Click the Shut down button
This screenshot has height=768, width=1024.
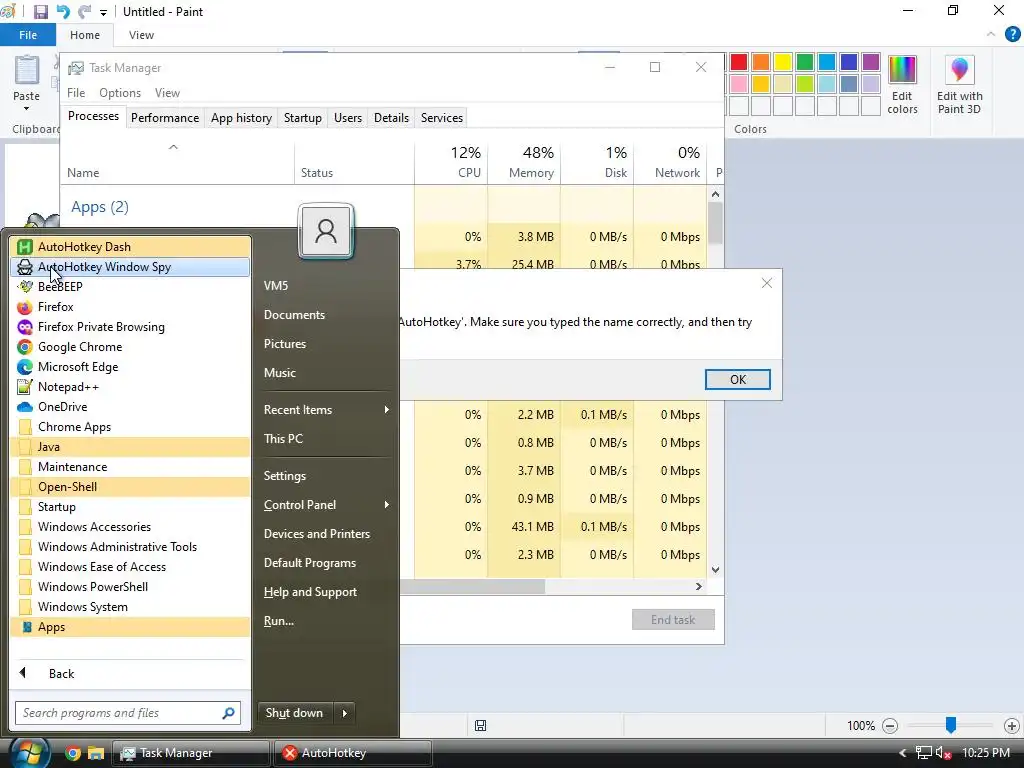click(x=295, y=713)
